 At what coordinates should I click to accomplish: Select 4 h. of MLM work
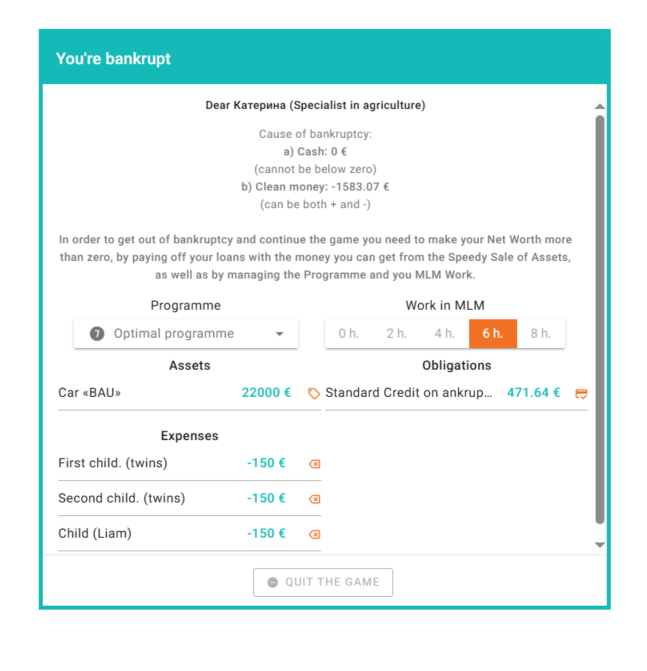pos(444,334)
